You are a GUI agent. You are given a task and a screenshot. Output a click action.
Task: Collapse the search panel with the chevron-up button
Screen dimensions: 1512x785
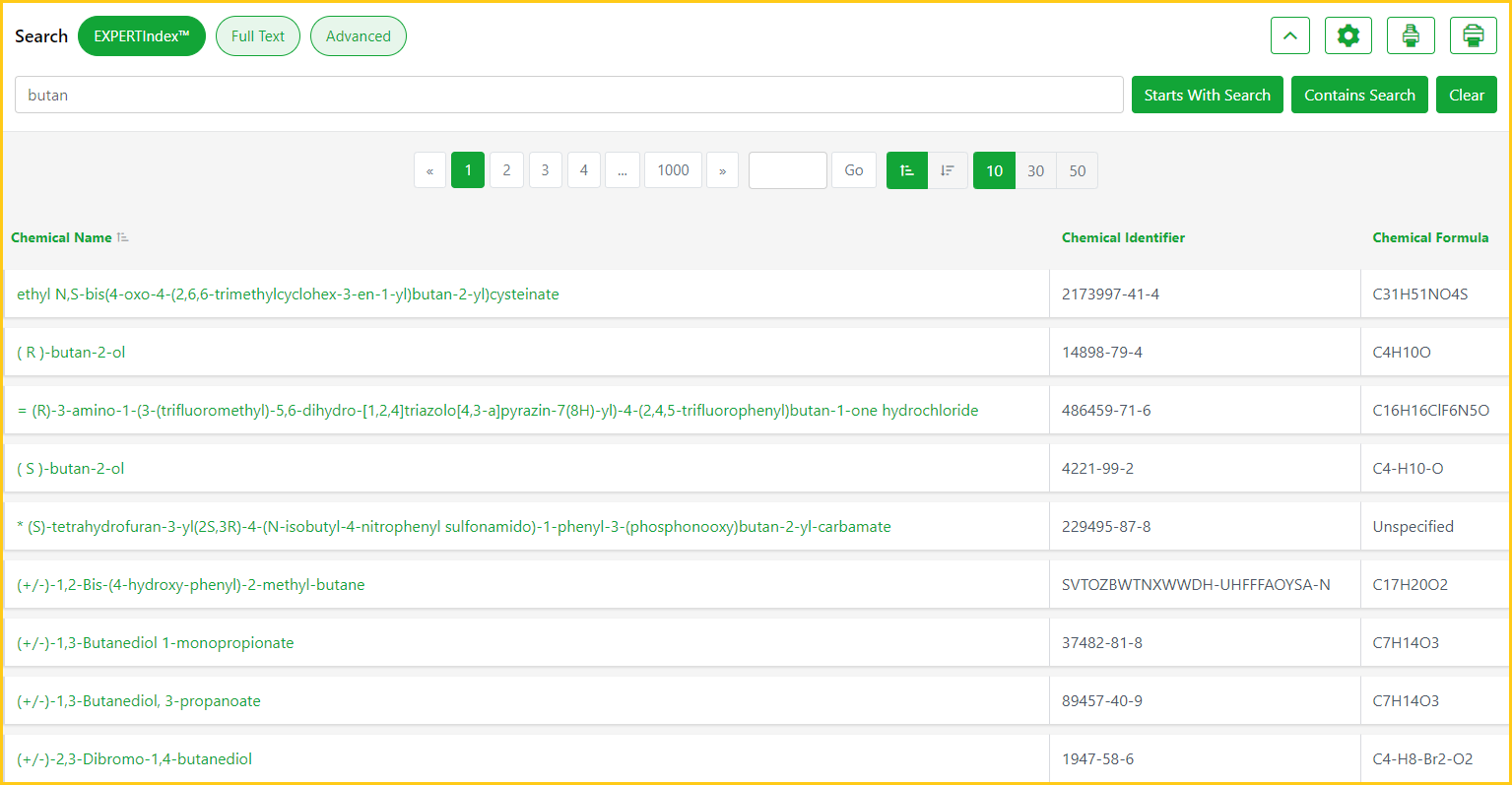[x=1290, y=36]
